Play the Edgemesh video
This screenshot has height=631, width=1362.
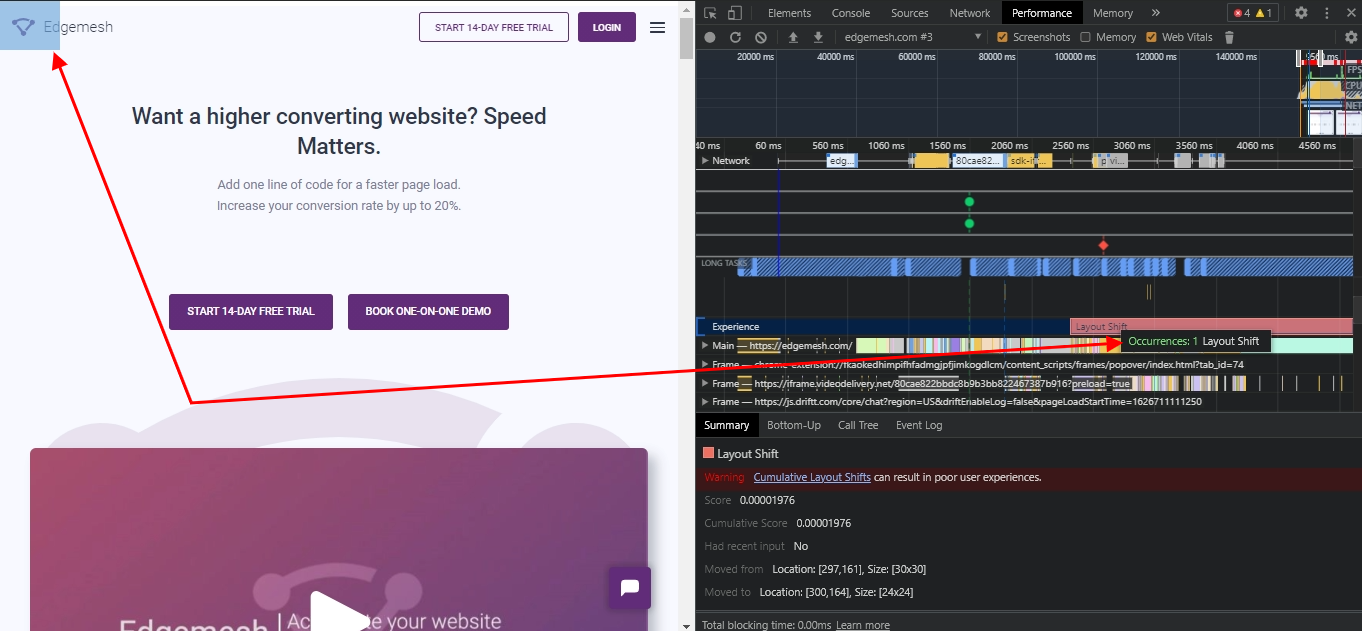[x=339, y=613]
